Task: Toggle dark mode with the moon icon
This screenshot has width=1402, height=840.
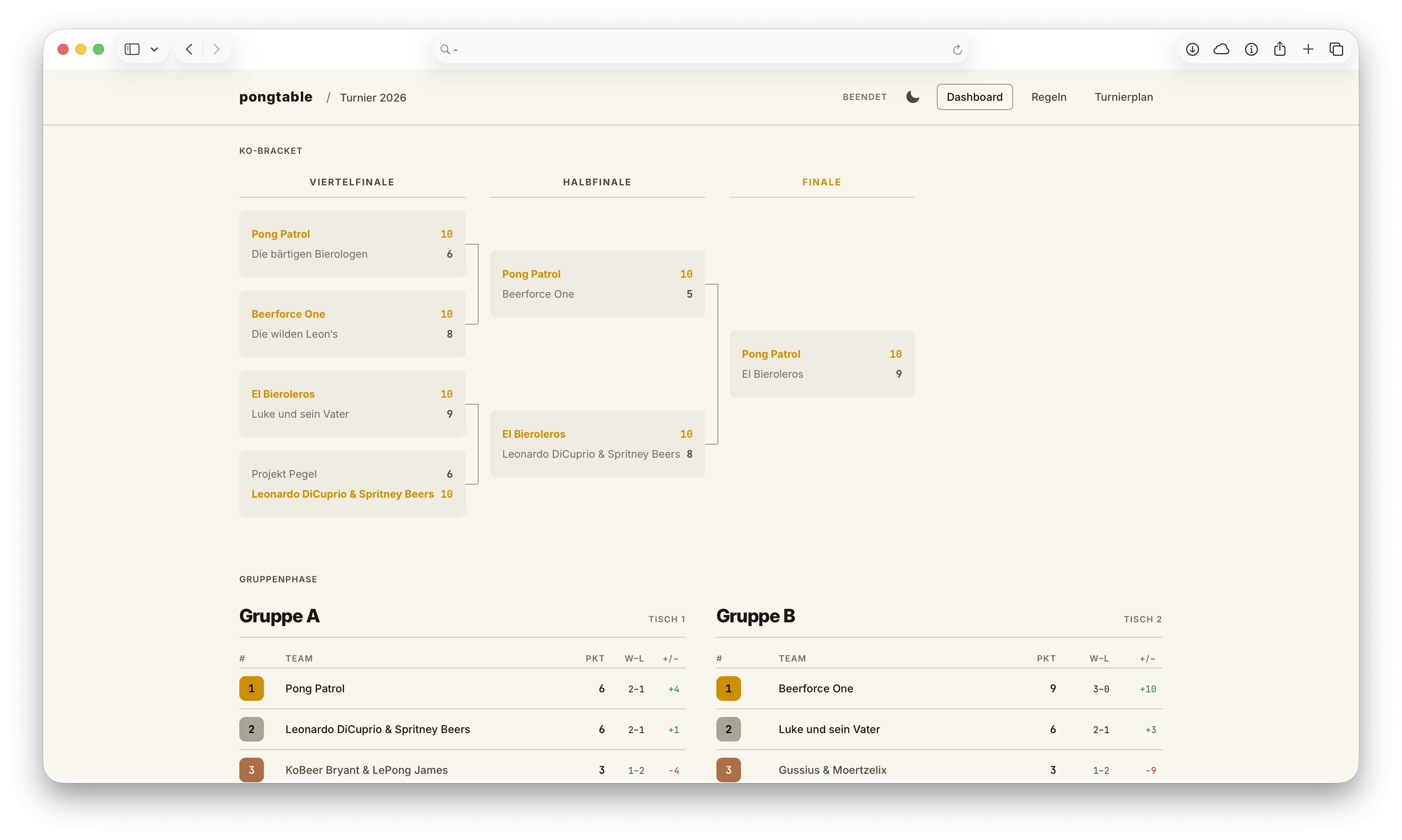Action: [x=912, y=97]
